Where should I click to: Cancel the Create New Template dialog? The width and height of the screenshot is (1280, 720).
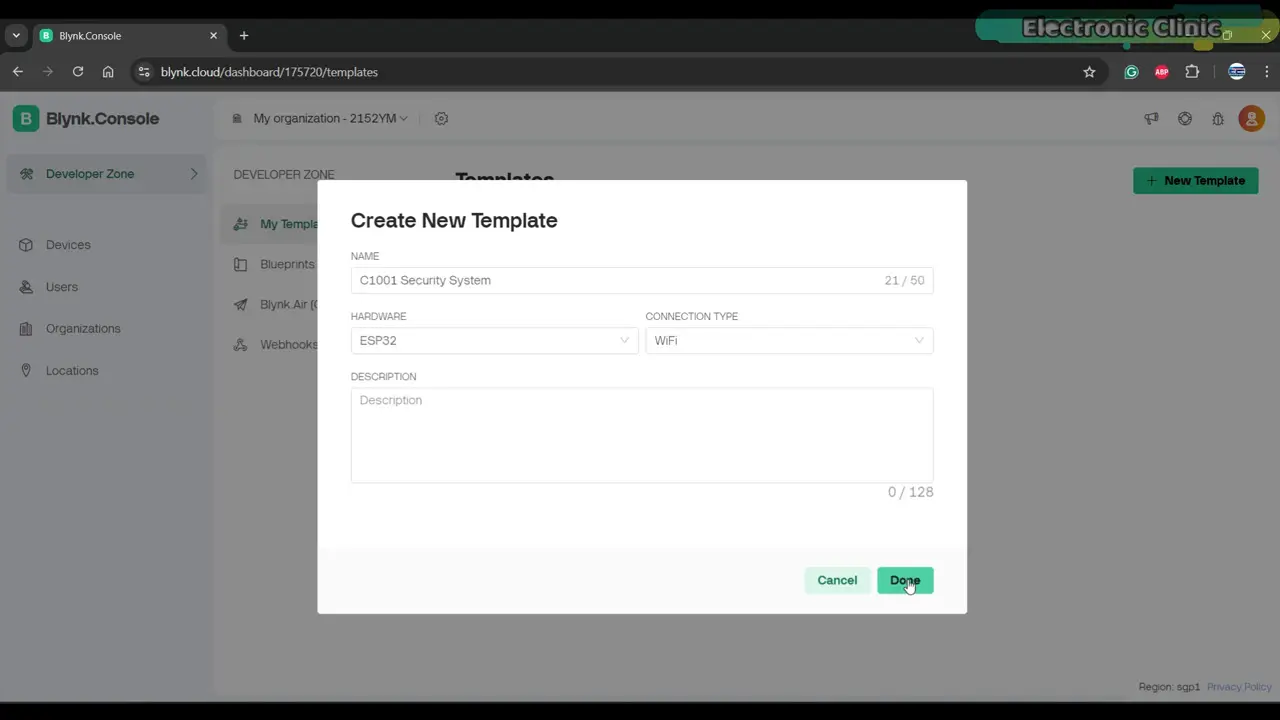pos(837,580)
